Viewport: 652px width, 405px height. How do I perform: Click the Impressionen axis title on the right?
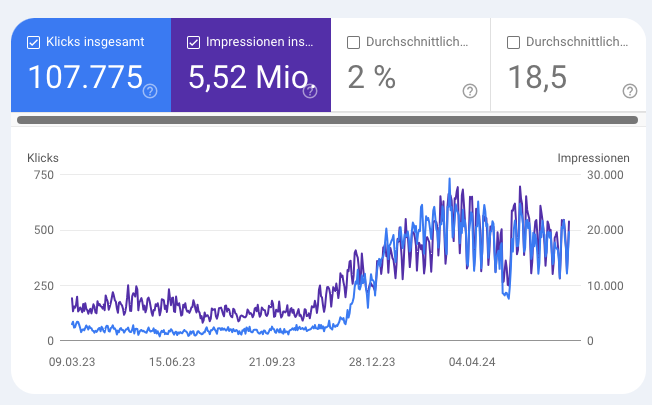[593, 158]
